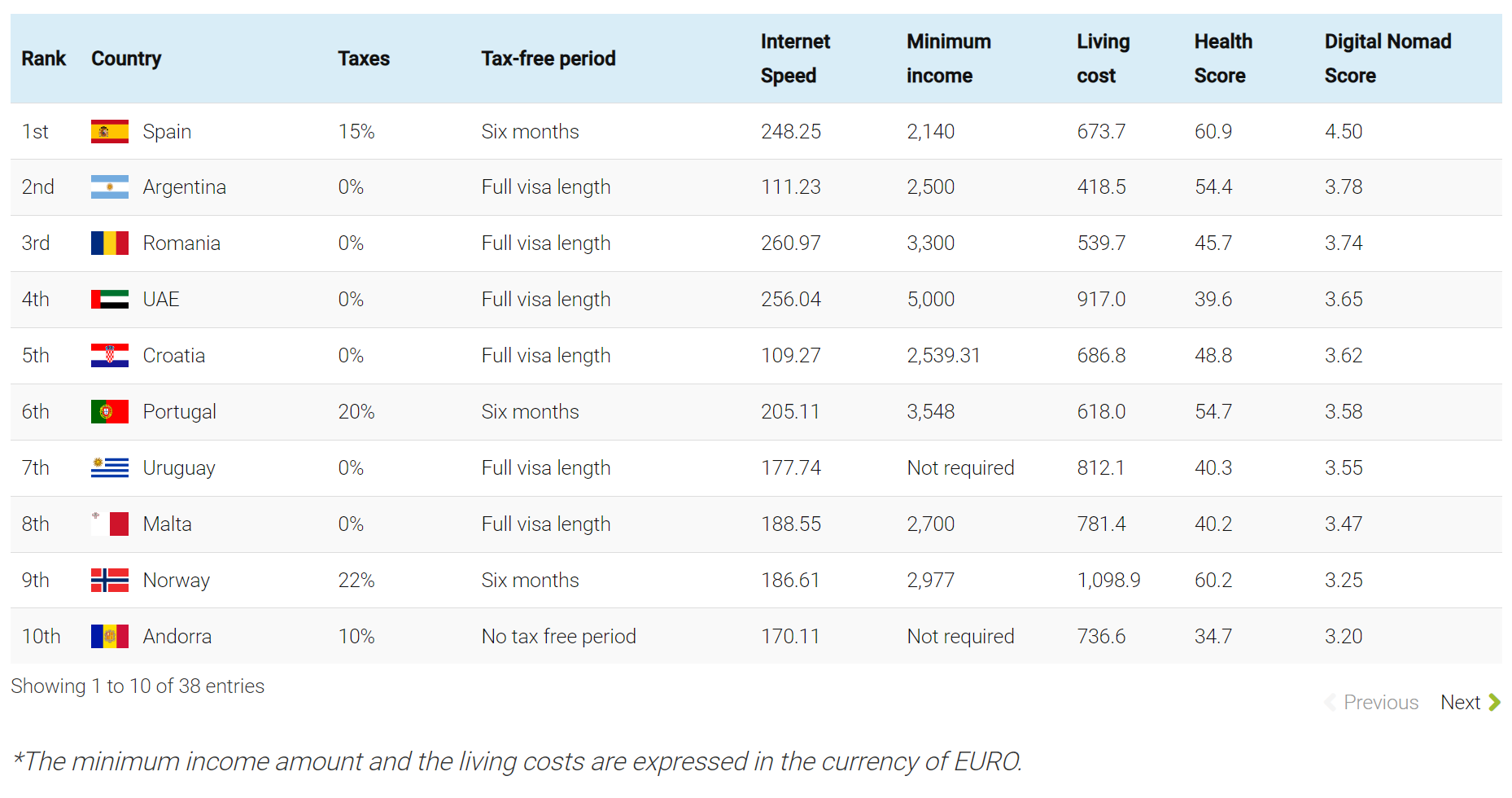Sort table by Rank column header
1512x798 pixels.
[x=44, y=59]
